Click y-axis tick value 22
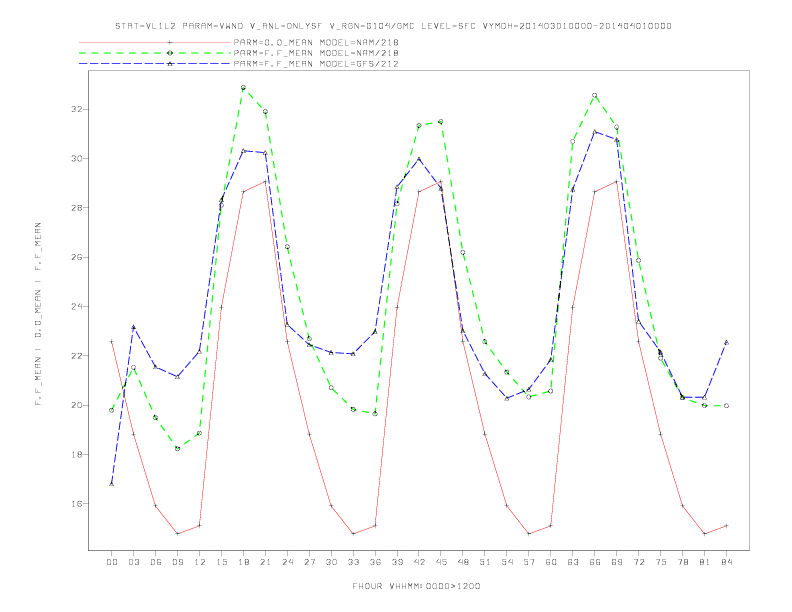 click(x=76, y=355)
